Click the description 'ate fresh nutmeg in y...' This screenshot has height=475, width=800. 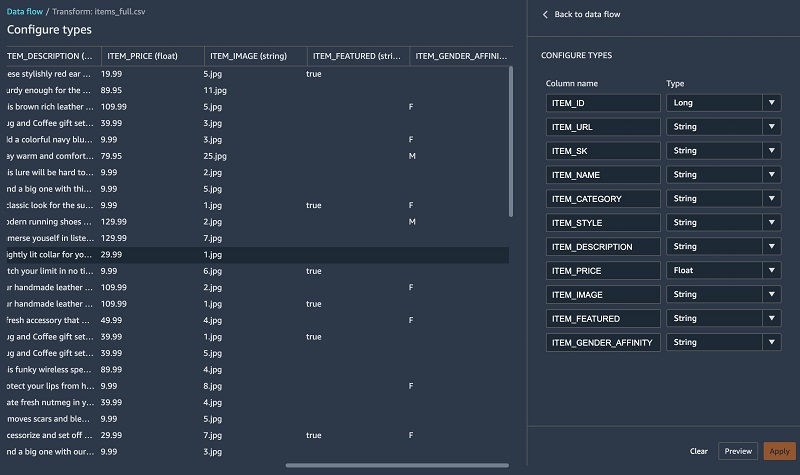(51, 403)
